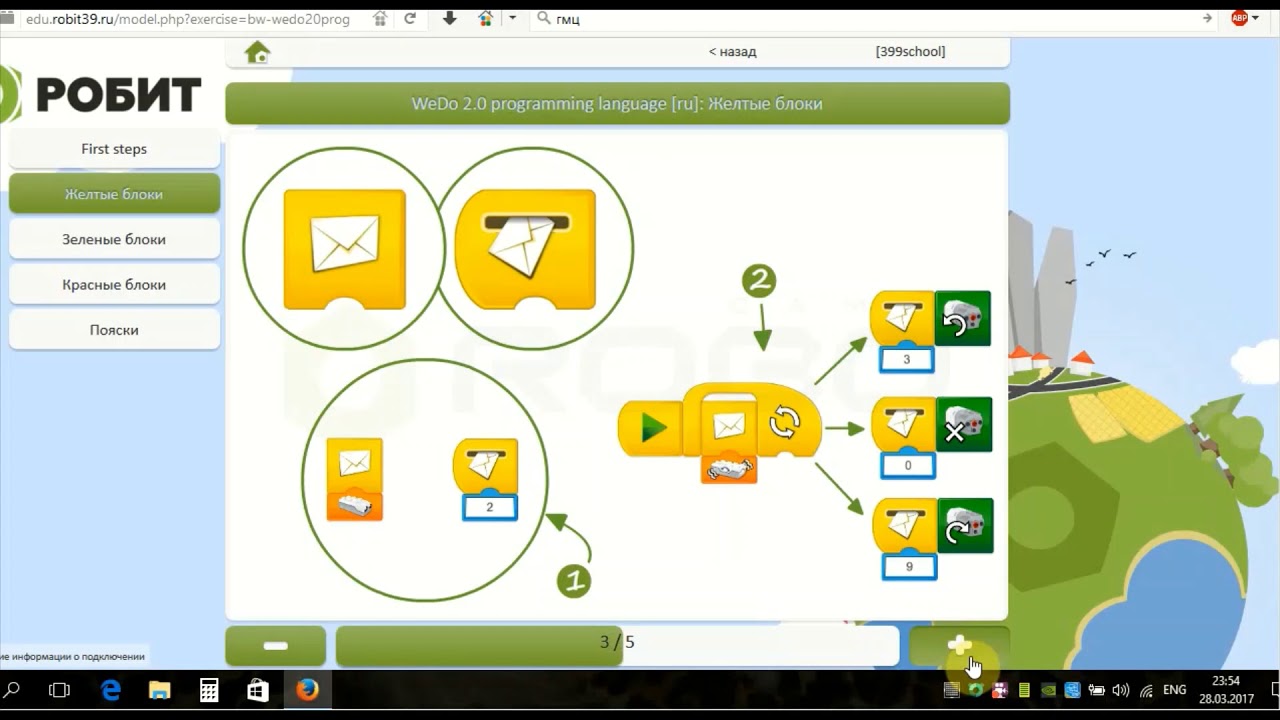This screenshot has height=720, width=1280.
Task: Click the value field showing 3
Action: [x=906, y=359]
